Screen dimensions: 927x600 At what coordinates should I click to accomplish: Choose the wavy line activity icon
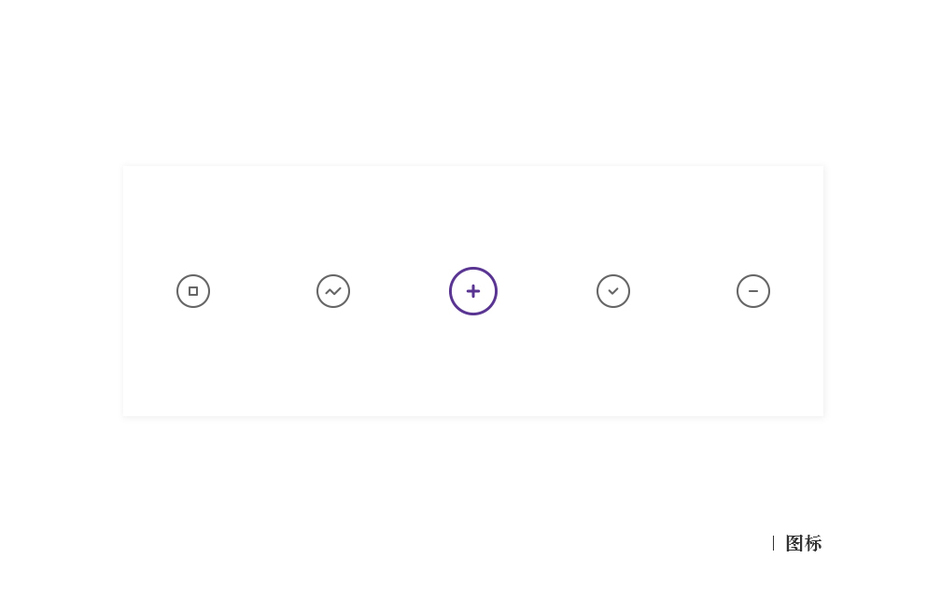point(333,291)
